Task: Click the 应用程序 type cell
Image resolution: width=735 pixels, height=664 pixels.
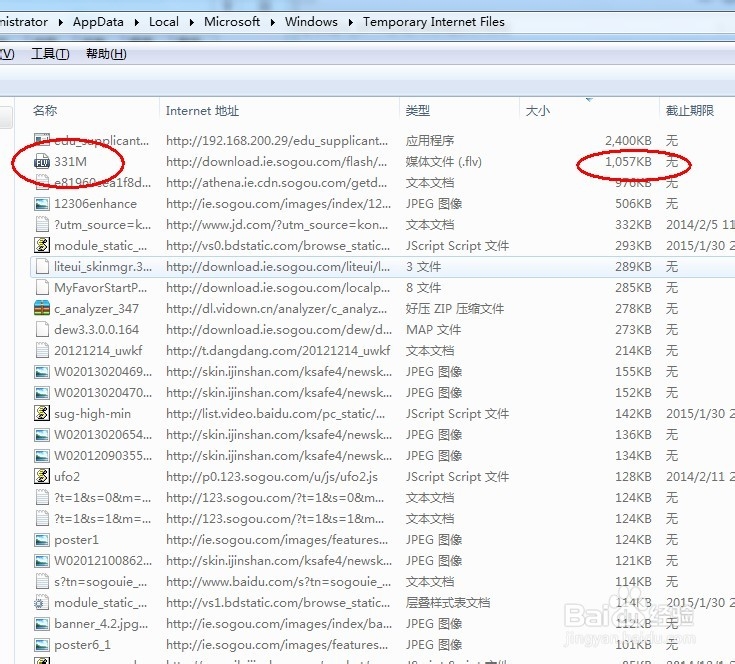Action: coord(430,141)
